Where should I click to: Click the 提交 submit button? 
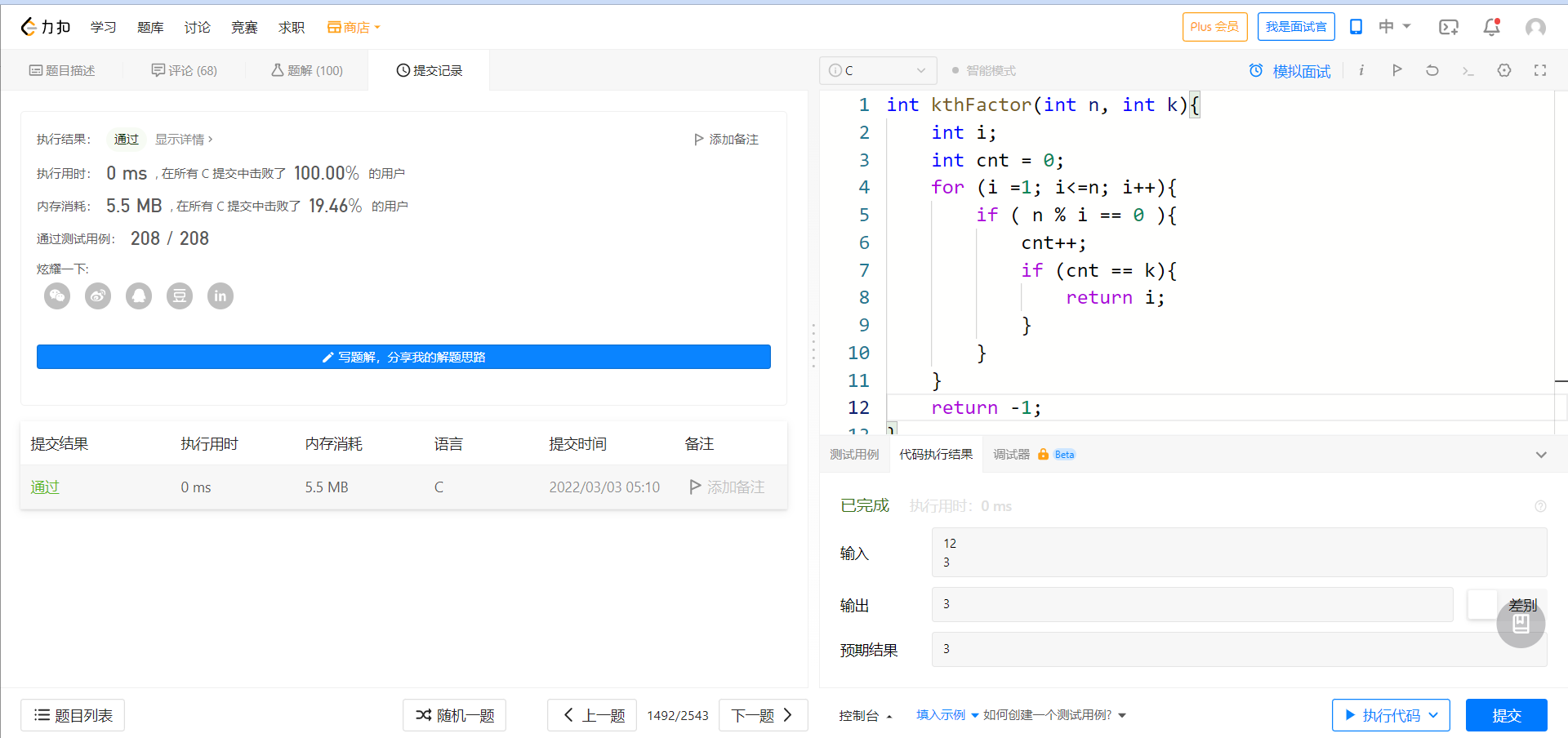coord(1506,715)
